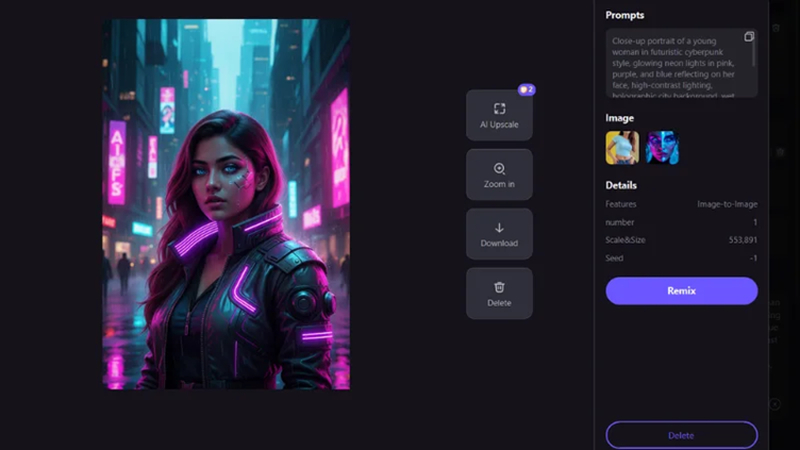Copy the prompt text with copy icon

click(749, 37)
